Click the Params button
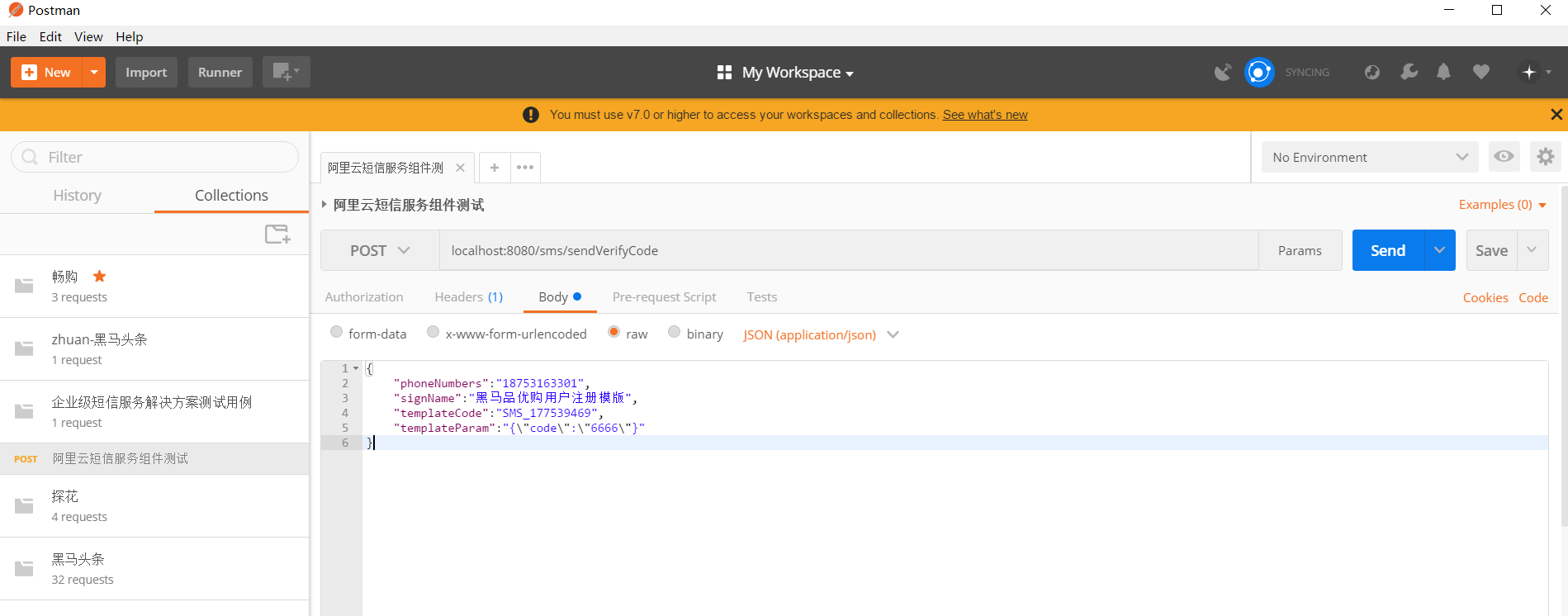The height and width of the screenshot is (616, 1568). [x=1300, y=250]
